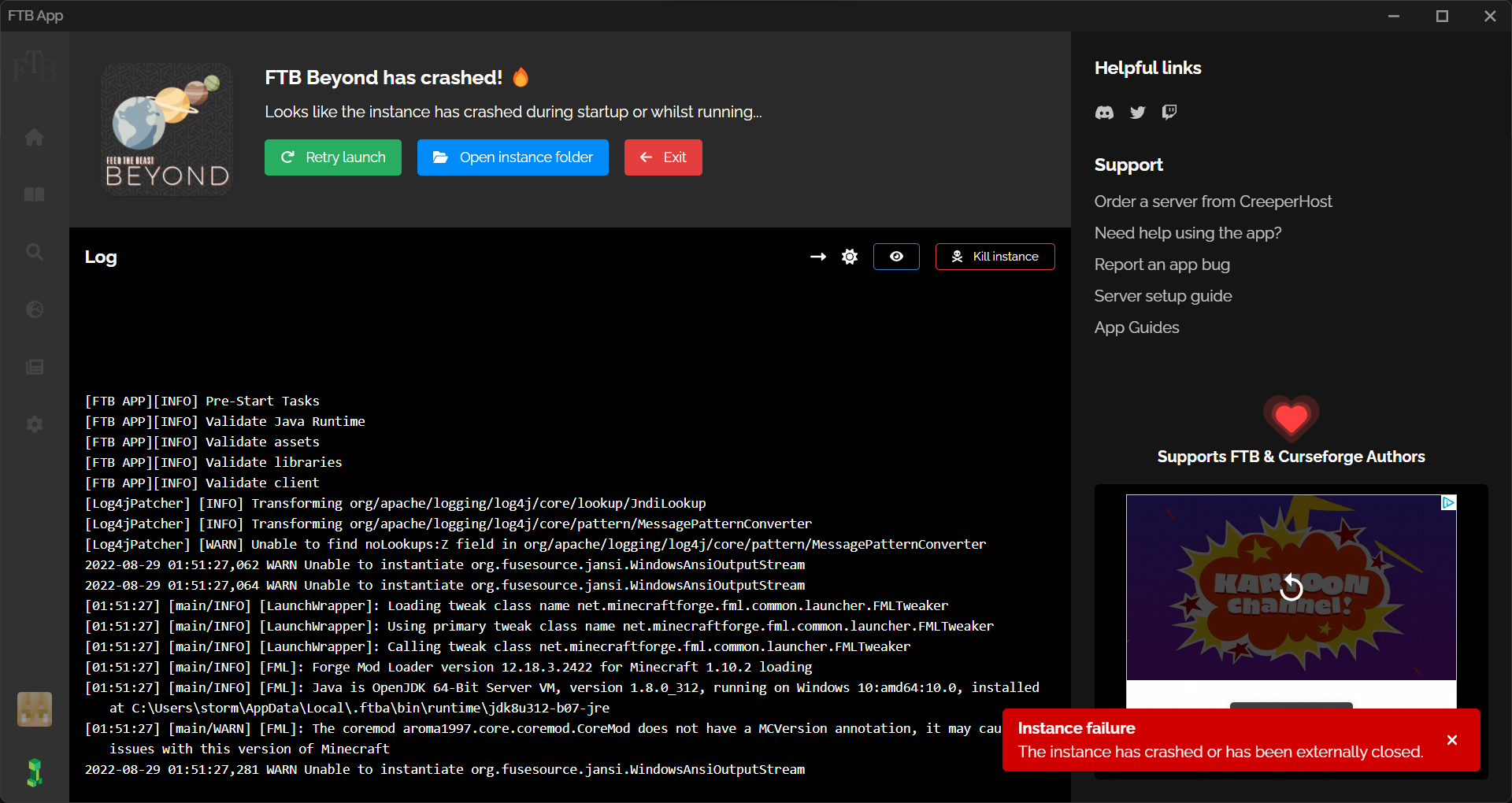Click Order a server from CreeperHost
The width and height of the screenshot is (1512, 803).
pyautogui.click(x=1213, y=202)
